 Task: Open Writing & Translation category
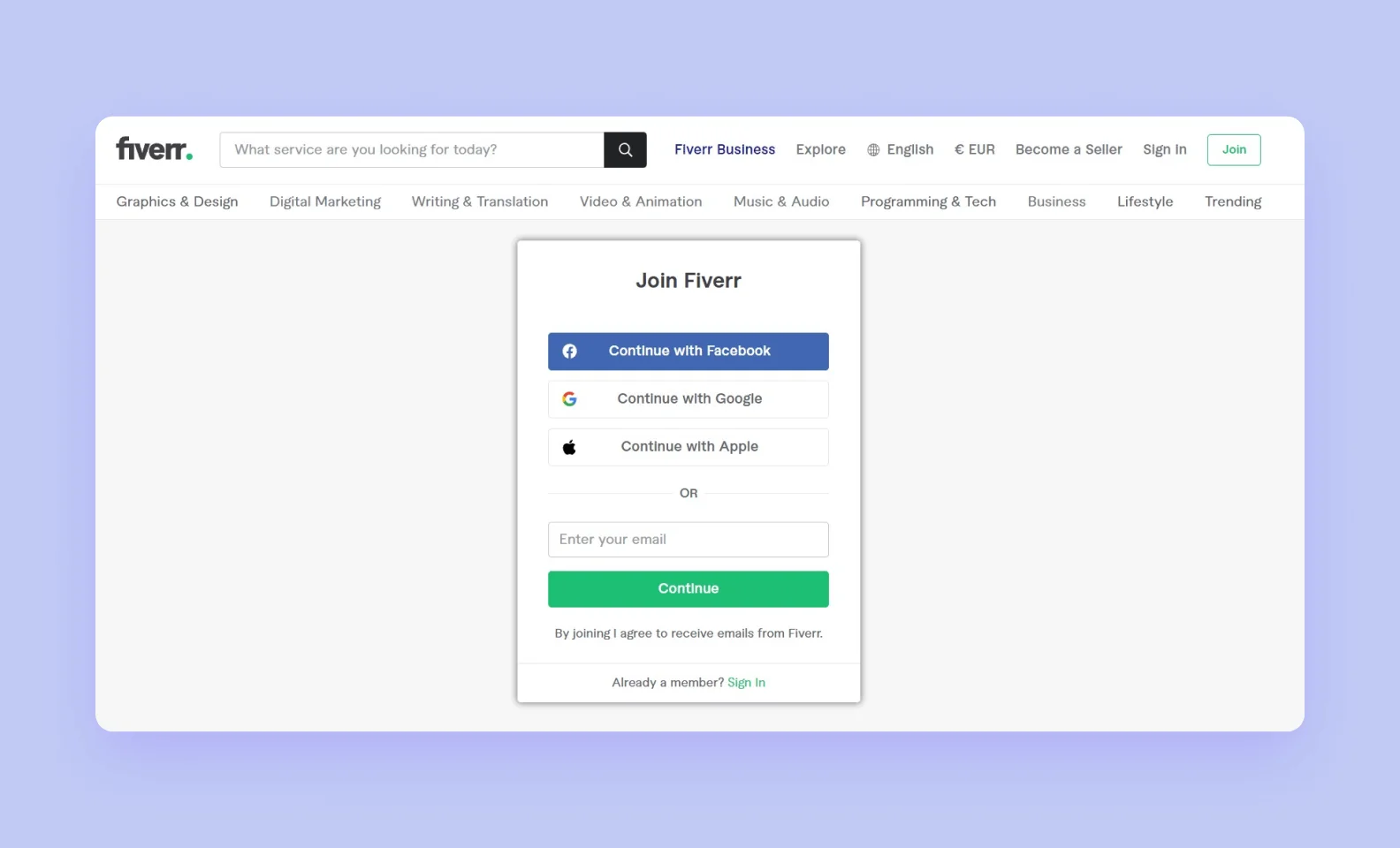[480, 201]
